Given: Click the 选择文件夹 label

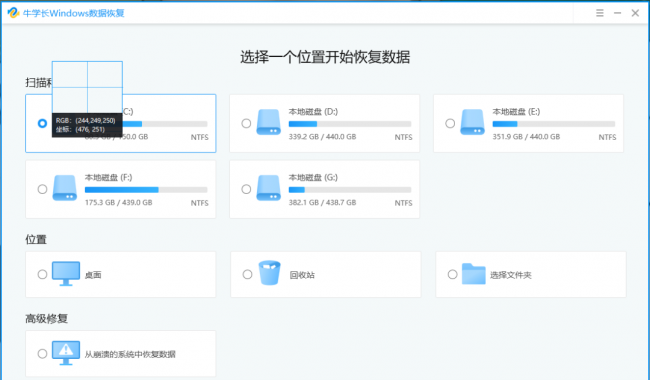Looking at the screenshot, I should point(511,275).
